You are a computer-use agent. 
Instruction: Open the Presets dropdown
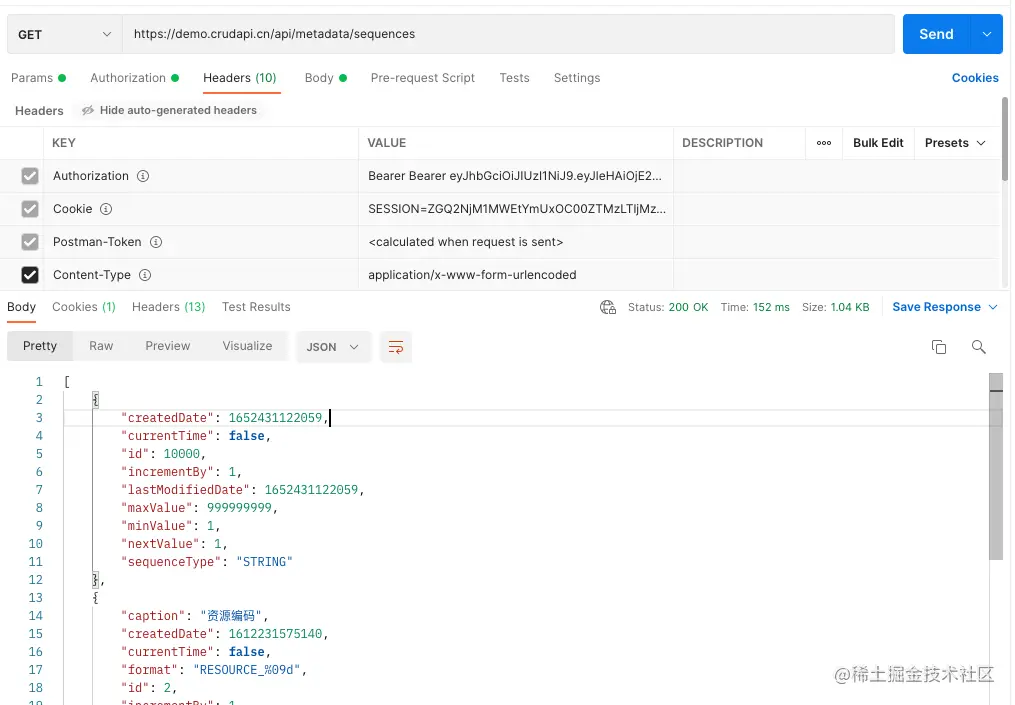955,143
